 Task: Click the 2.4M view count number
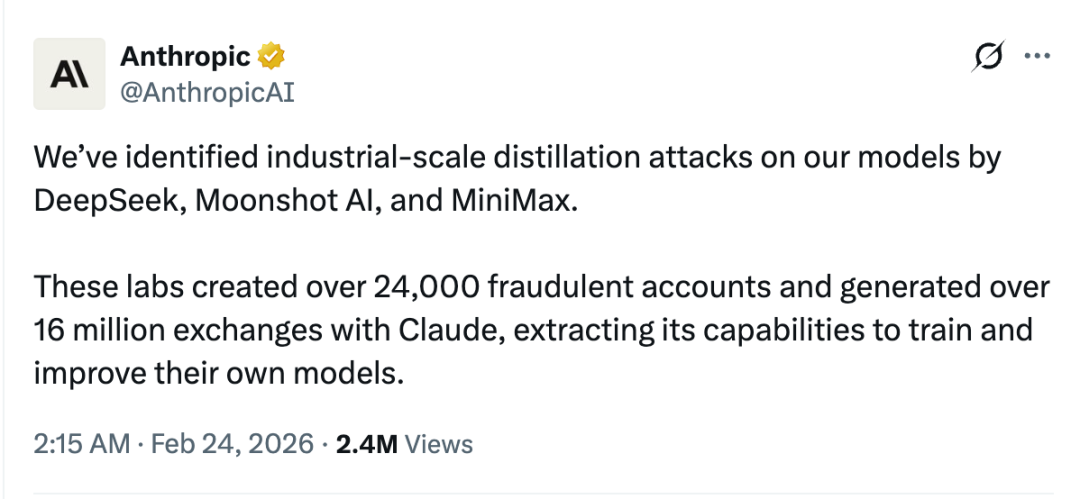[368, 443]
